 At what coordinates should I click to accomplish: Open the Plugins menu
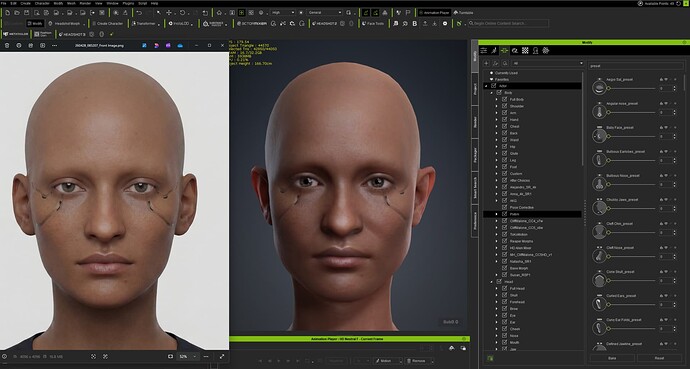pyautogui.click(x=128, y=3)
